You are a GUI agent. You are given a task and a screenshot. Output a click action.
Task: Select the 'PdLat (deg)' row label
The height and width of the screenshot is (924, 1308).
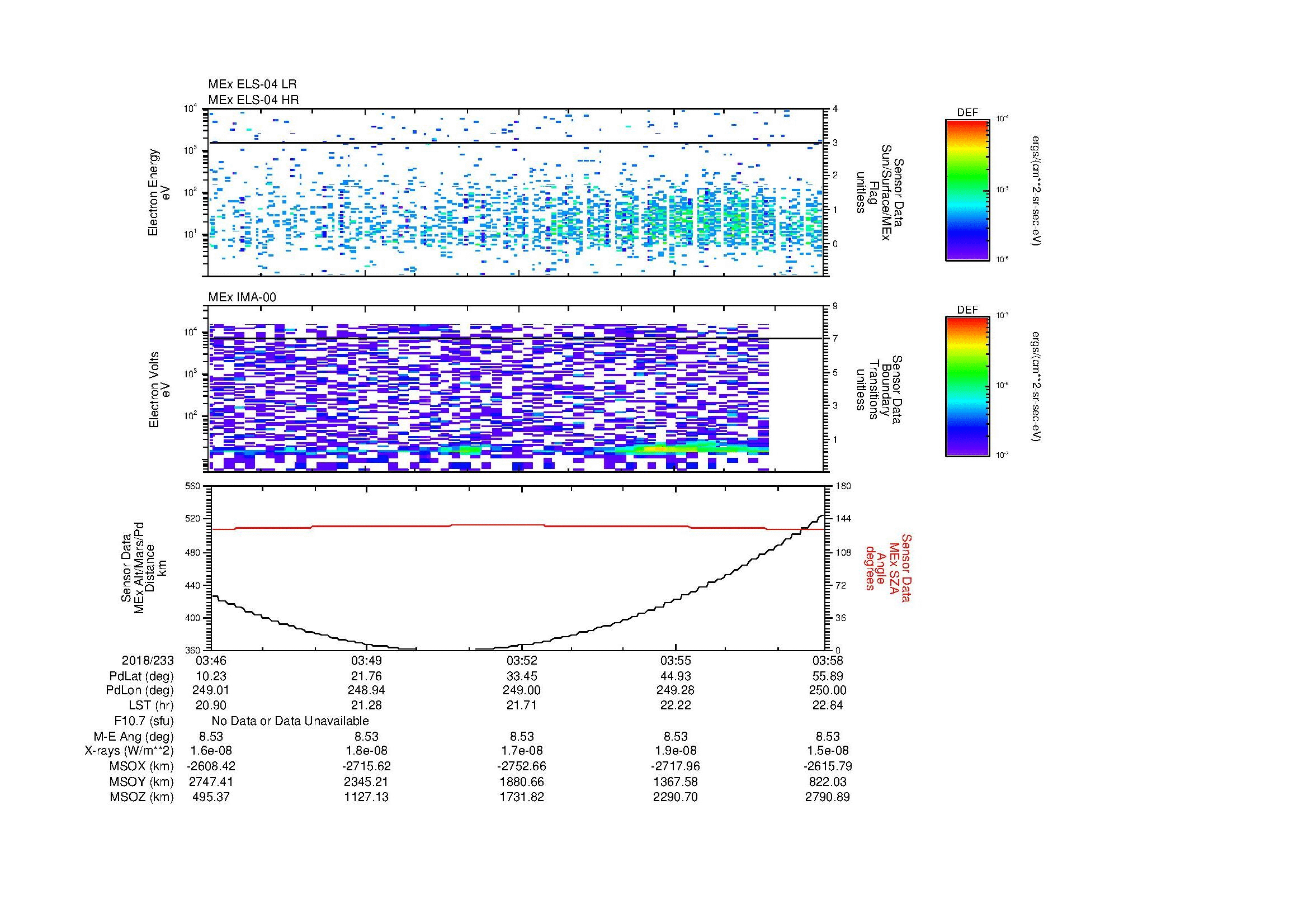pos(141,676)
